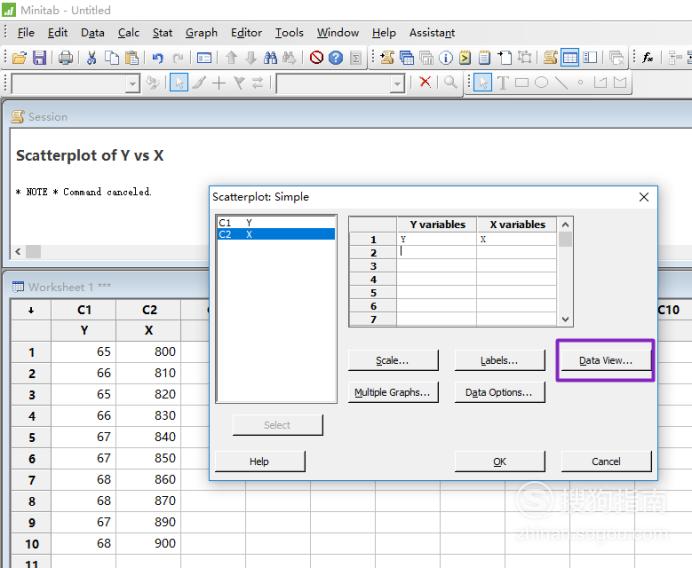Click the Paste clipboard icon
The height and width of the screenshot is (568, 692).
coord(132,58)
